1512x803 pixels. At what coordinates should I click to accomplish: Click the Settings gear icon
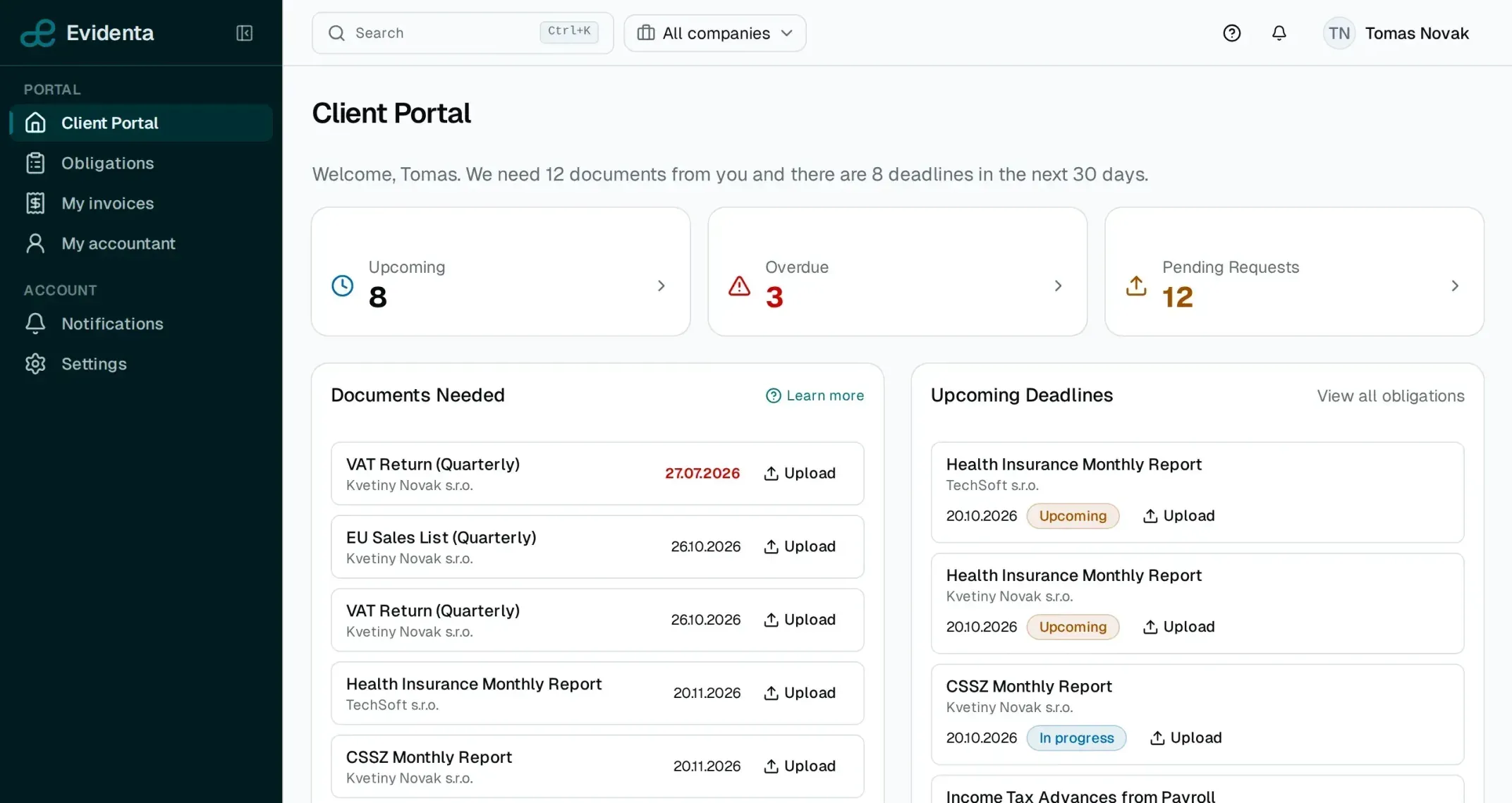click(x=35, y=364)
